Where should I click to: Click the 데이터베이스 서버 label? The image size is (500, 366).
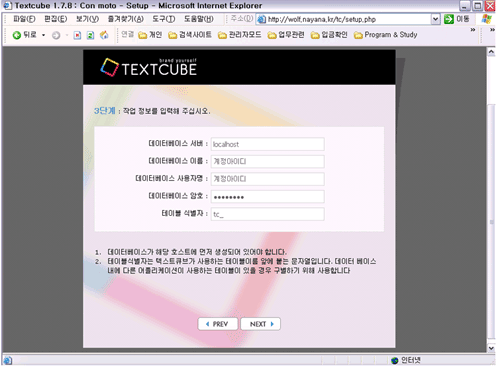click(x=178, y=144)
